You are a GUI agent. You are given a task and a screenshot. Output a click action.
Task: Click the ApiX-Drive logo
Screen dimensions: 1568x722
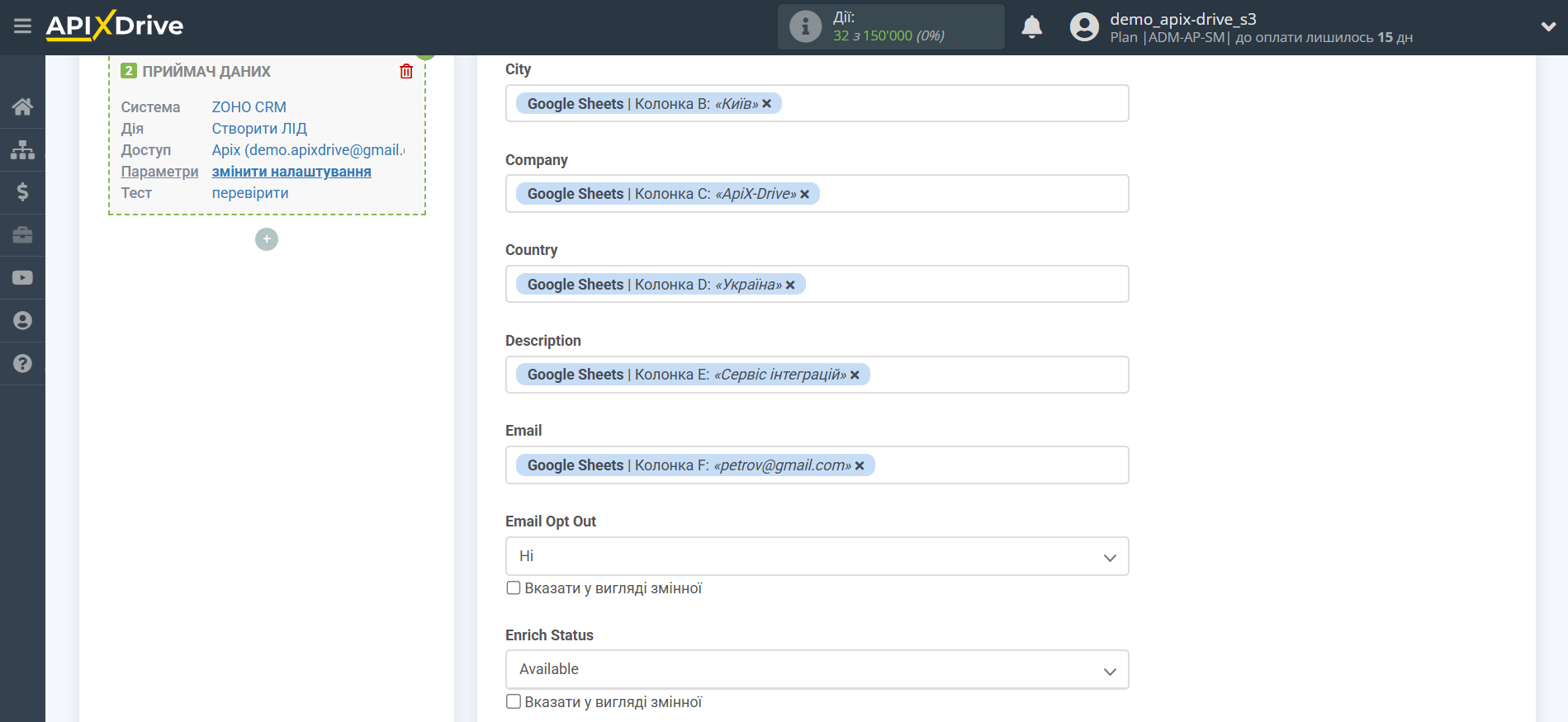(x=115, y=26)
